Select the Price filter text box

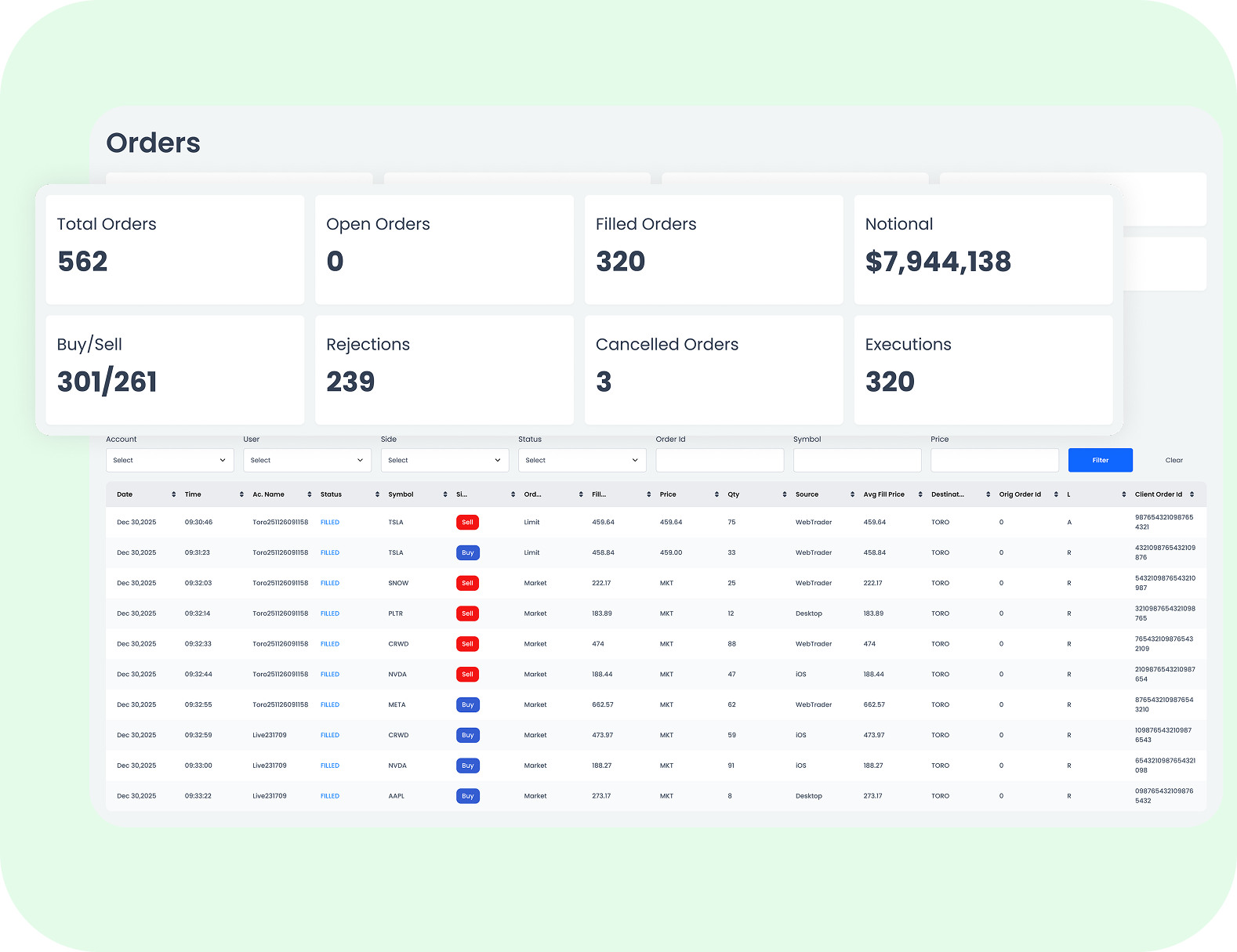994,460
